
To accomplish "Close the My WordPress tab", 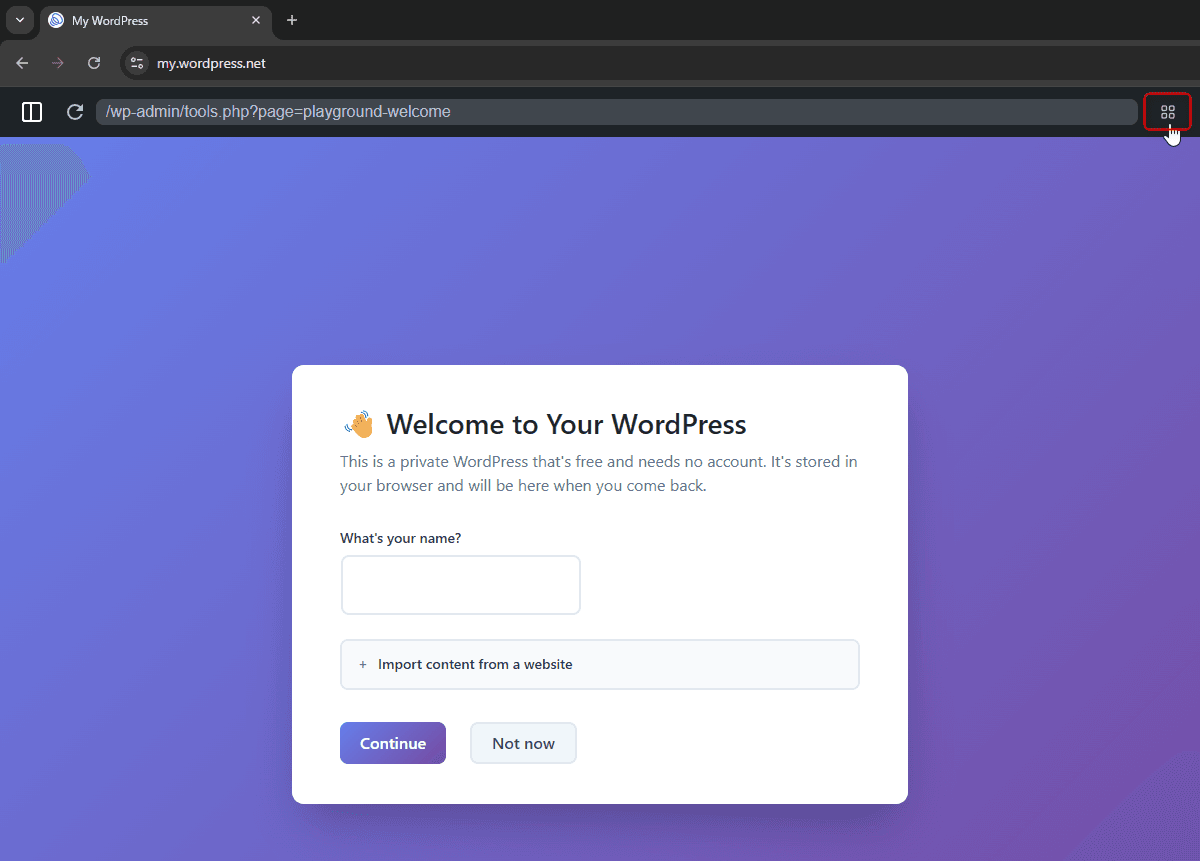I will click(256, 20).
